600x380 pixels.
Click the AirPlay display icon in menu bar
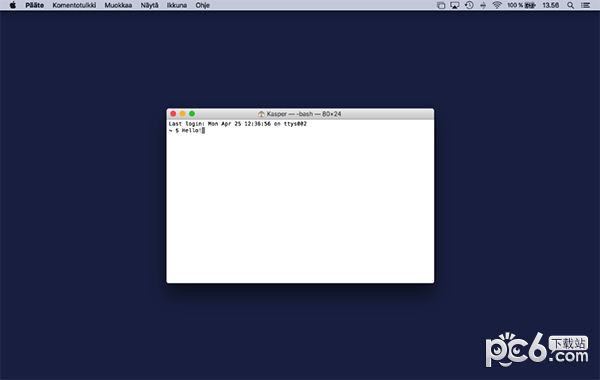pos(455,5)
